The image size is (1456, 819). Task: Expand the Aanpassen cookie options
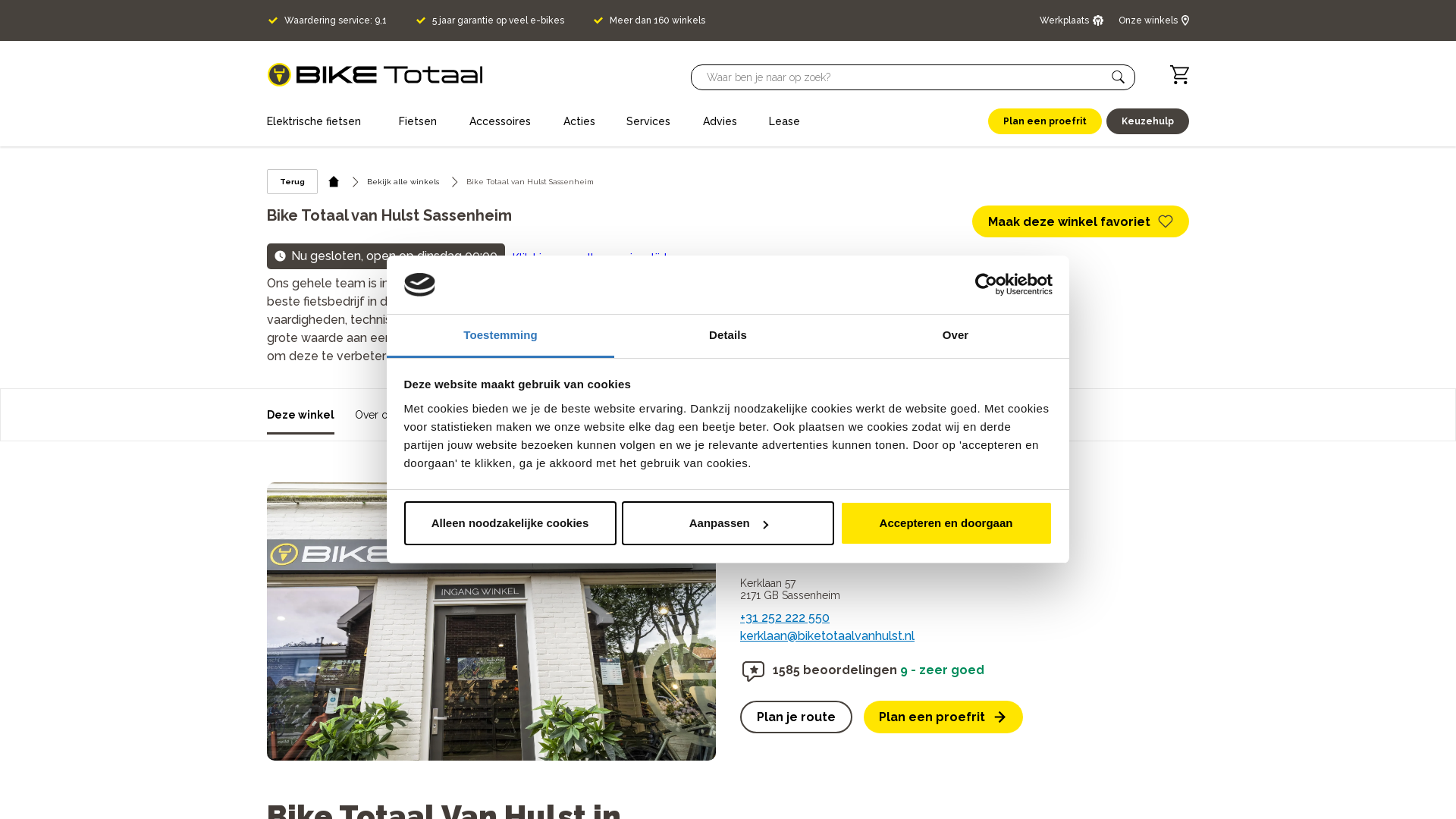click(727, 523)
